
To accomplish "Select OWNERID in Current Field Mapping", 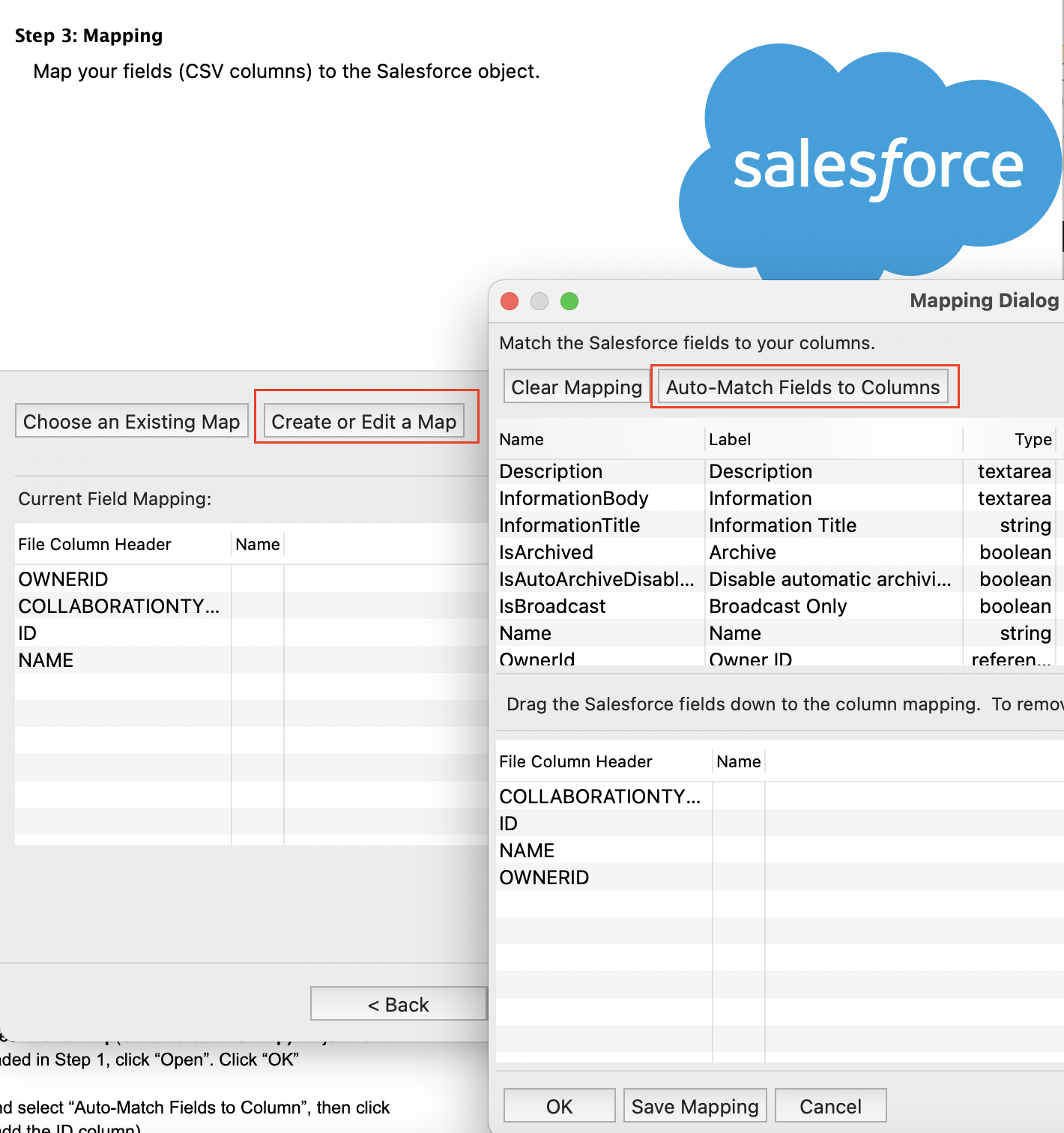I will point(251,579).
